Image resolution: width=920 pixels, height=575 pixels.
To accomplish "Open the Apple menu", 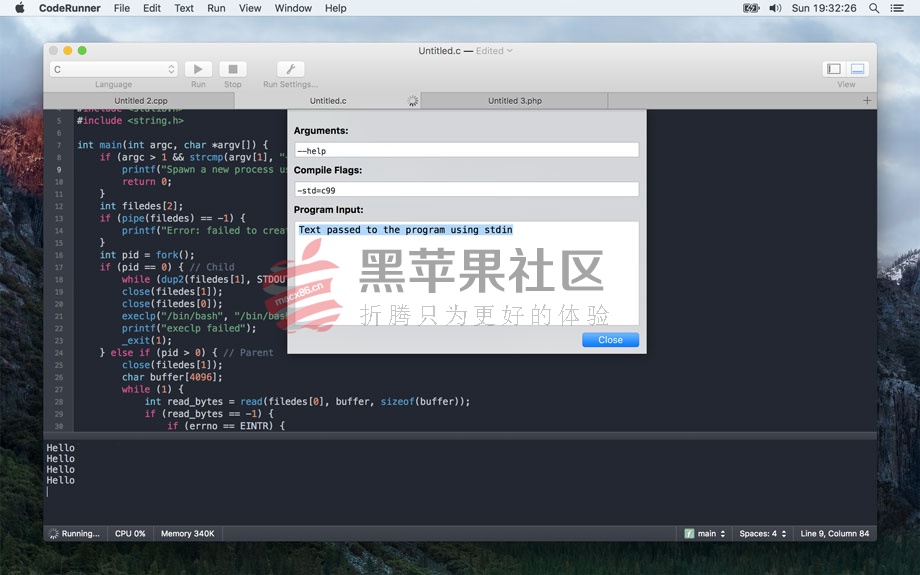I will pos(19,8).
